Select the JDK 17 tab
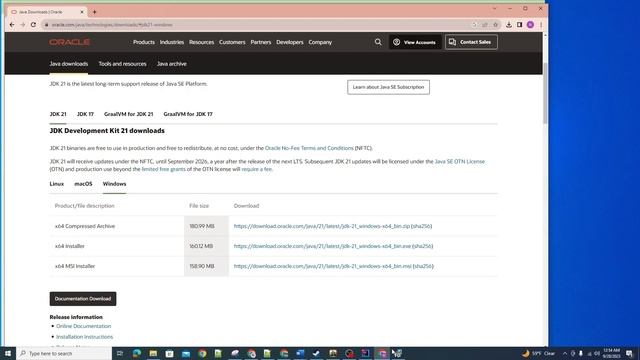Screen dimensions: 640x360 tap(85, 114)
